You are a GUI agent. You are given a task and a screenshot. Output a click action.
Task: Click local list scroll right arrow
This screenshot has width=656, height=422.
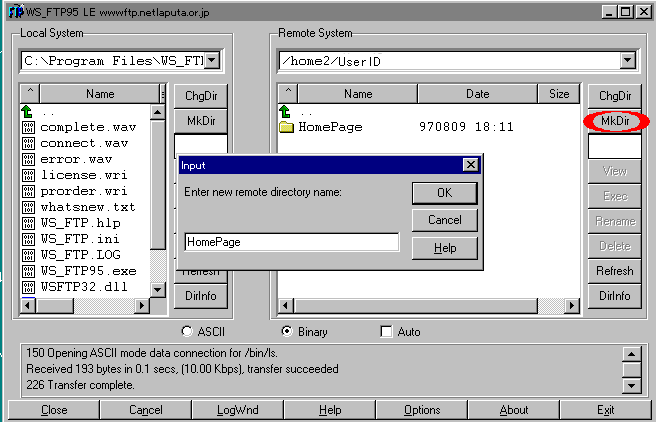(142, 306)
